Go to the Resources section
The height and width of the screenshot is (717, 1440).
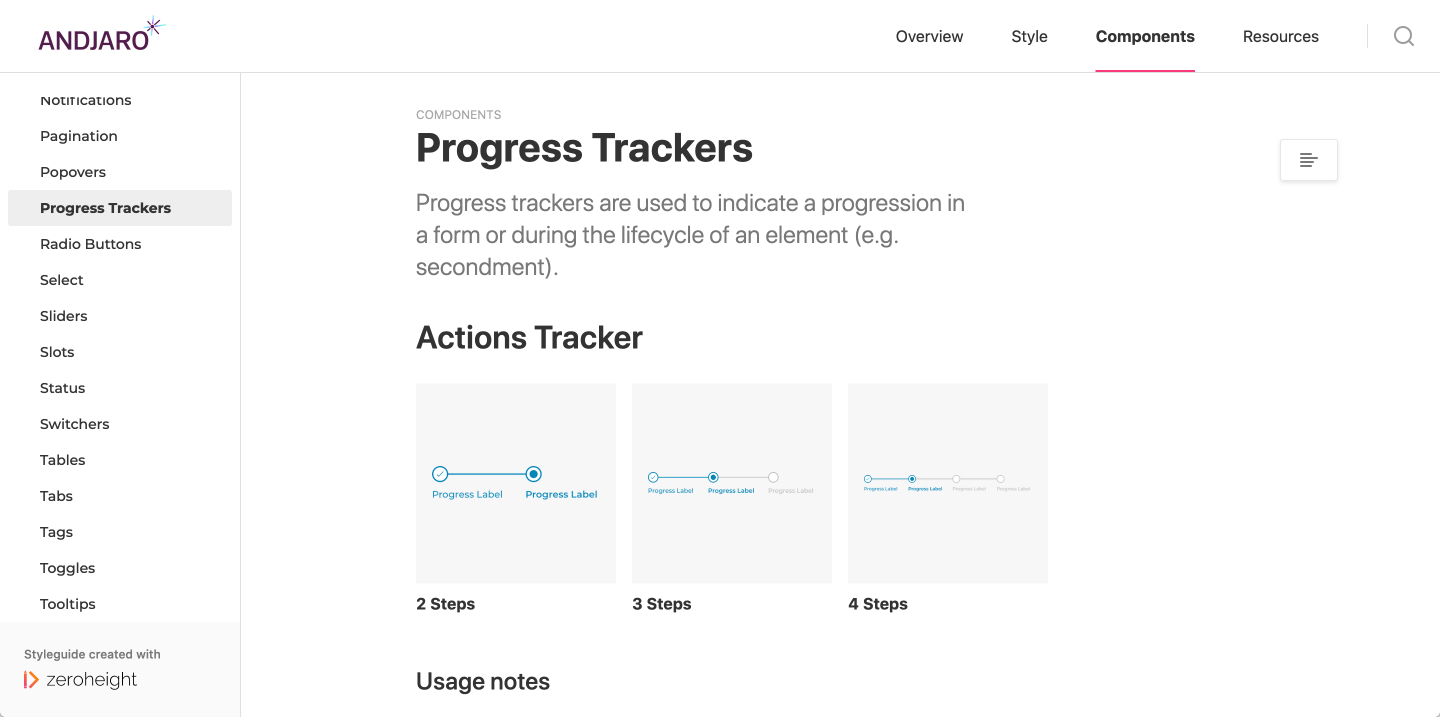[1281, 36]
